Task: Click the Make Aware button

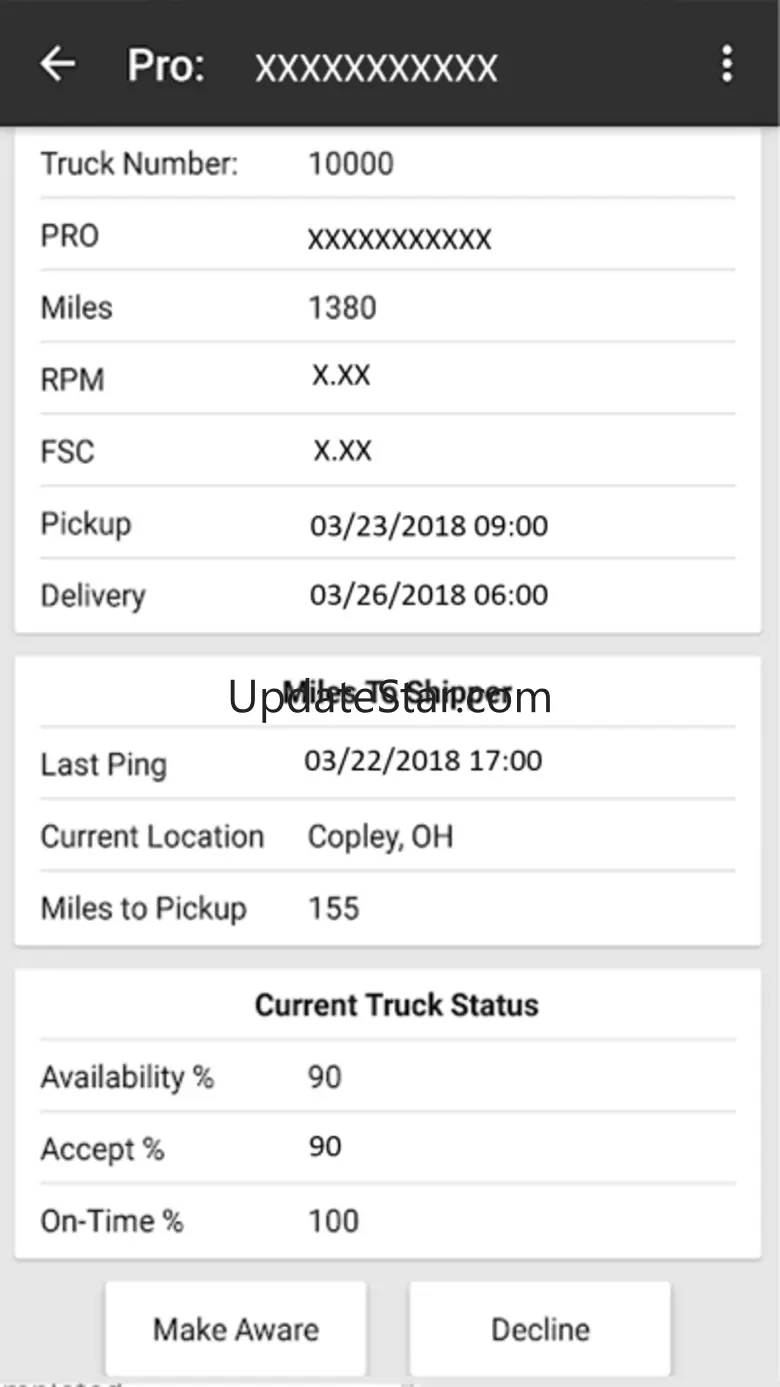Action: tap(236, 1329)
